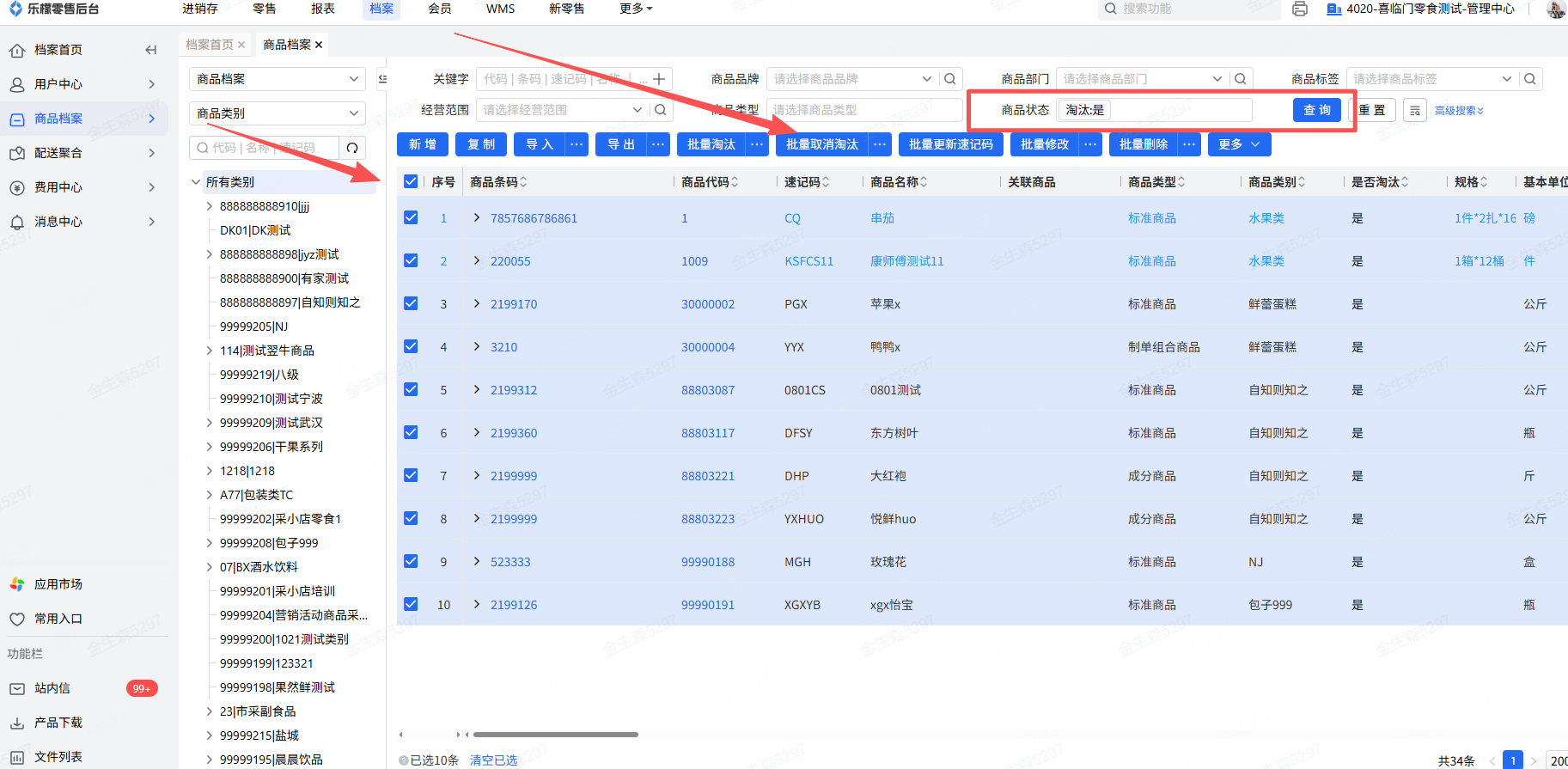Click the search icon beside 经营范围
The image size is (1568, 769).
pos(661,110)
